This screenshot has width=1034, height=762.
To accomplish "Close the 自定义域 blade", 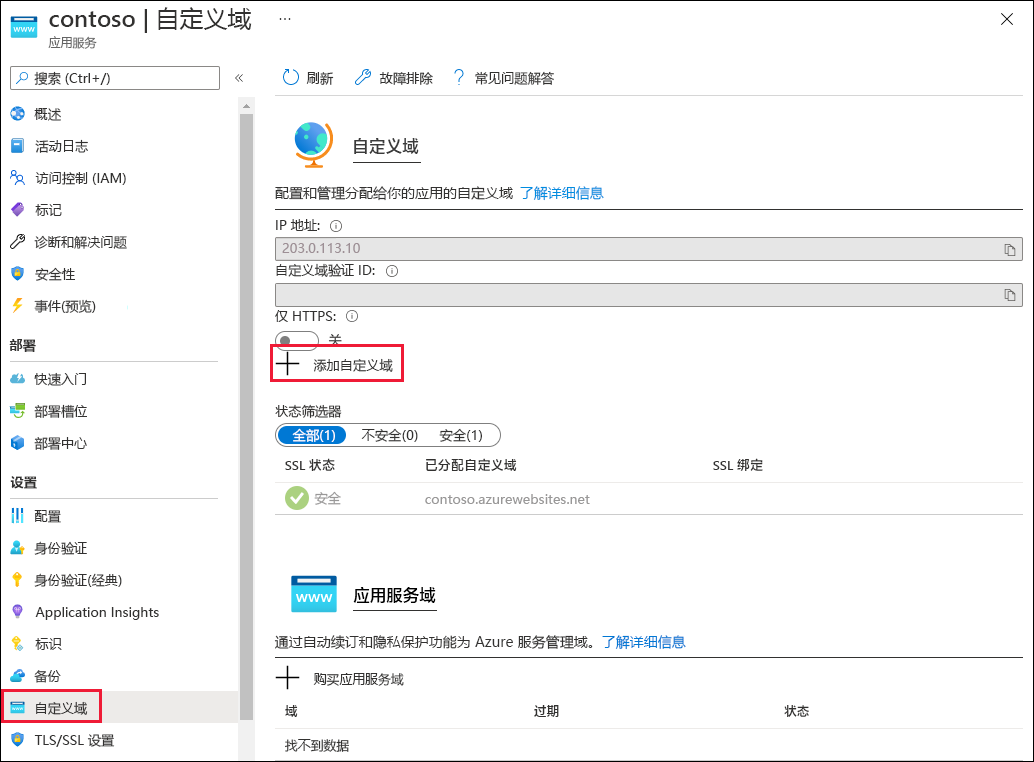I will (x=1006, y=19).
